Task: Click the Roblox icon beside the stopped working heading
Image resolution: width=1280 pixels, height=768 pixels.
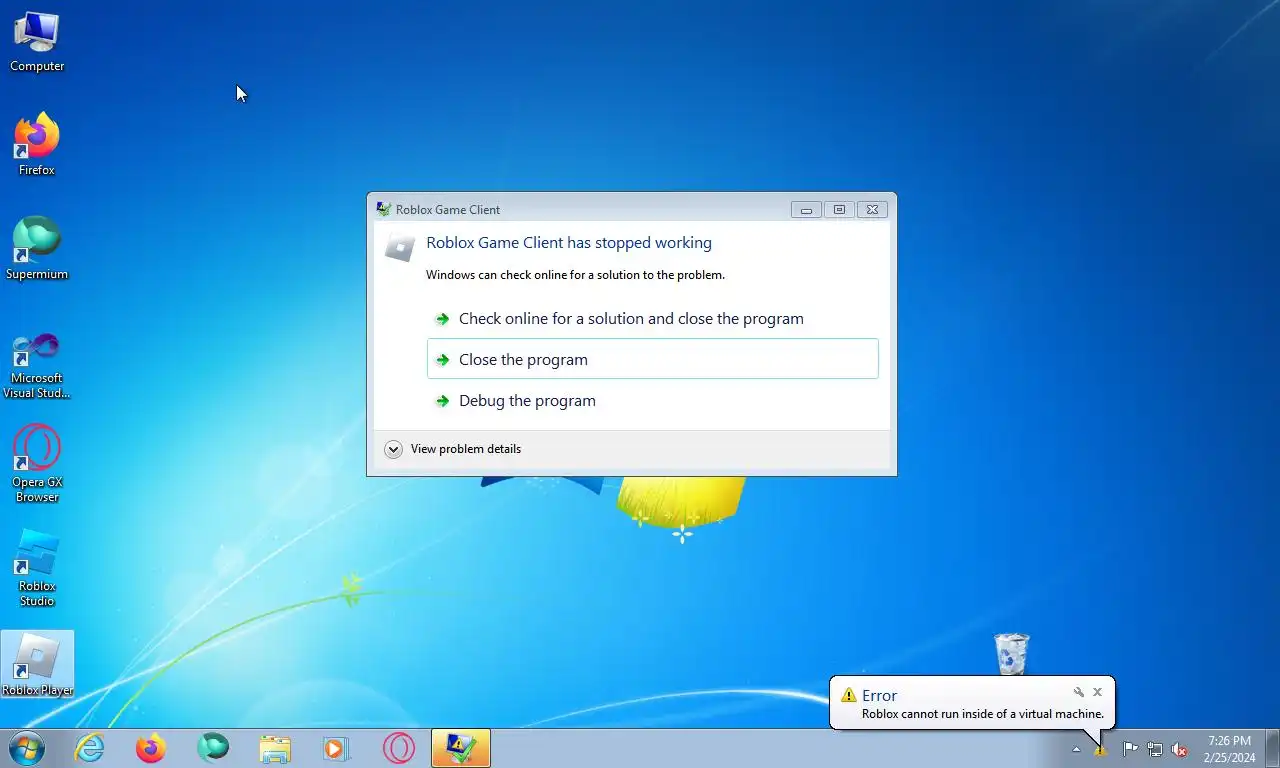Action: [400, 248]
